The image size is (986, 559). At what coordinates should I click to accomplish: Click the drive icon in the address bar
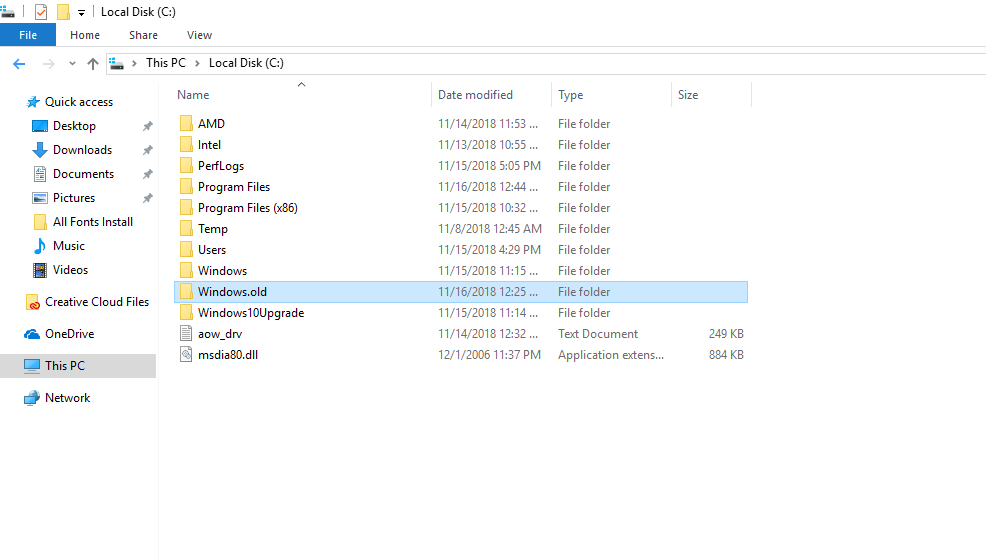click(x=116, y=63)
